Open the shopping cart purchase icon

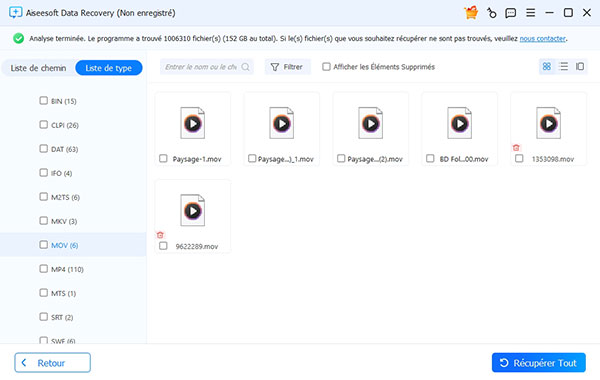(471, 13)
